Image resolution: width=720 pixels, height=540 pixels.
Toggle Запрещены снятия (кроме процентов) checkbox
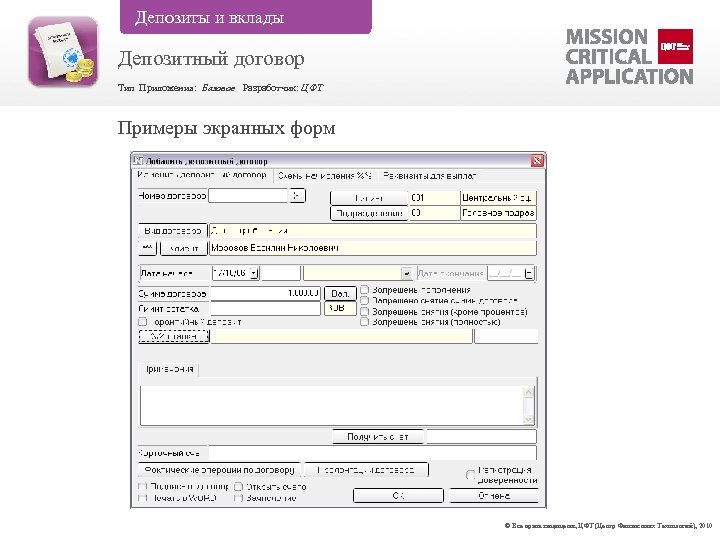click(x=364, y=311)
